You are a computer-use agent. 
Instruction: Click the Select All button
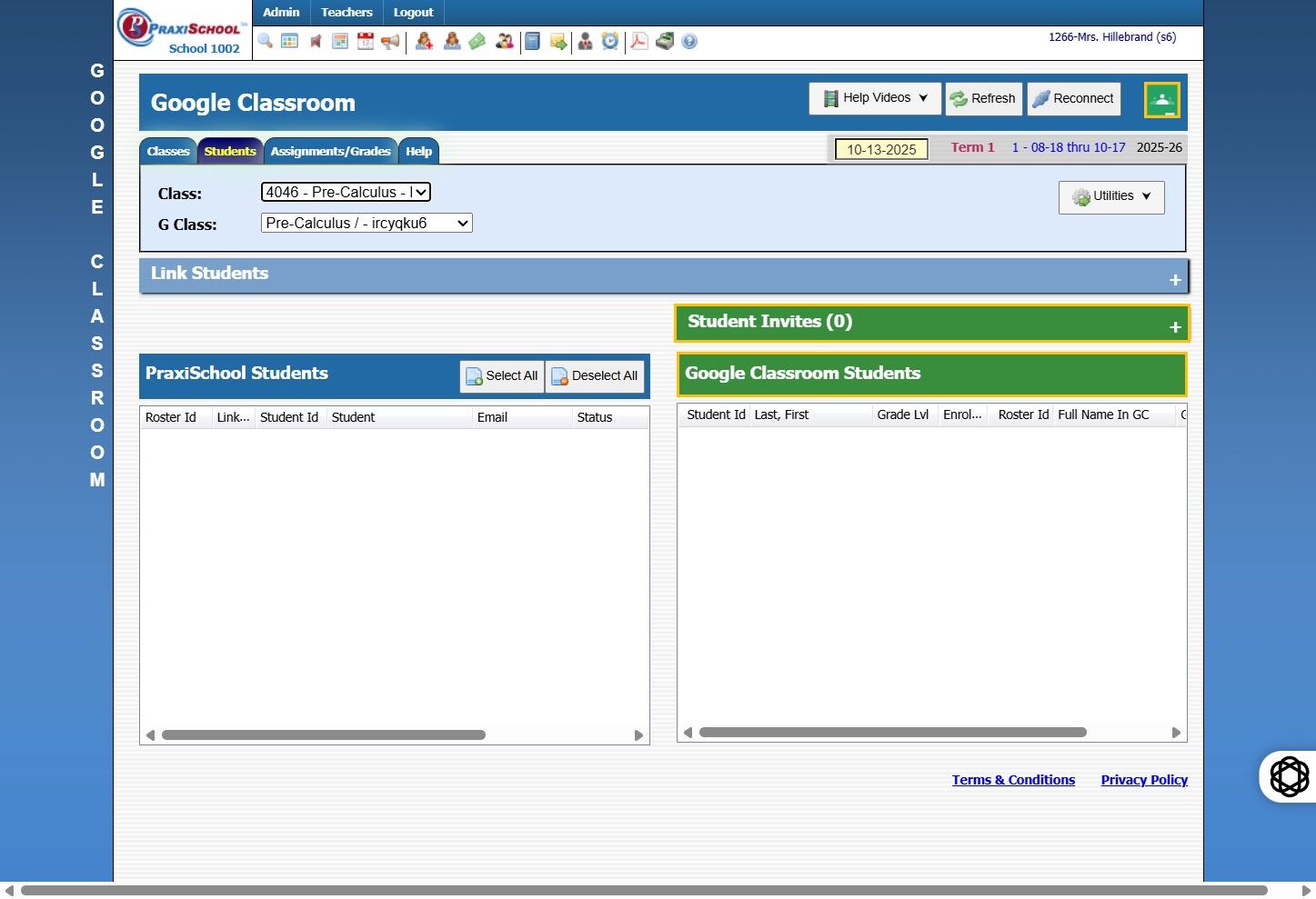502,376
